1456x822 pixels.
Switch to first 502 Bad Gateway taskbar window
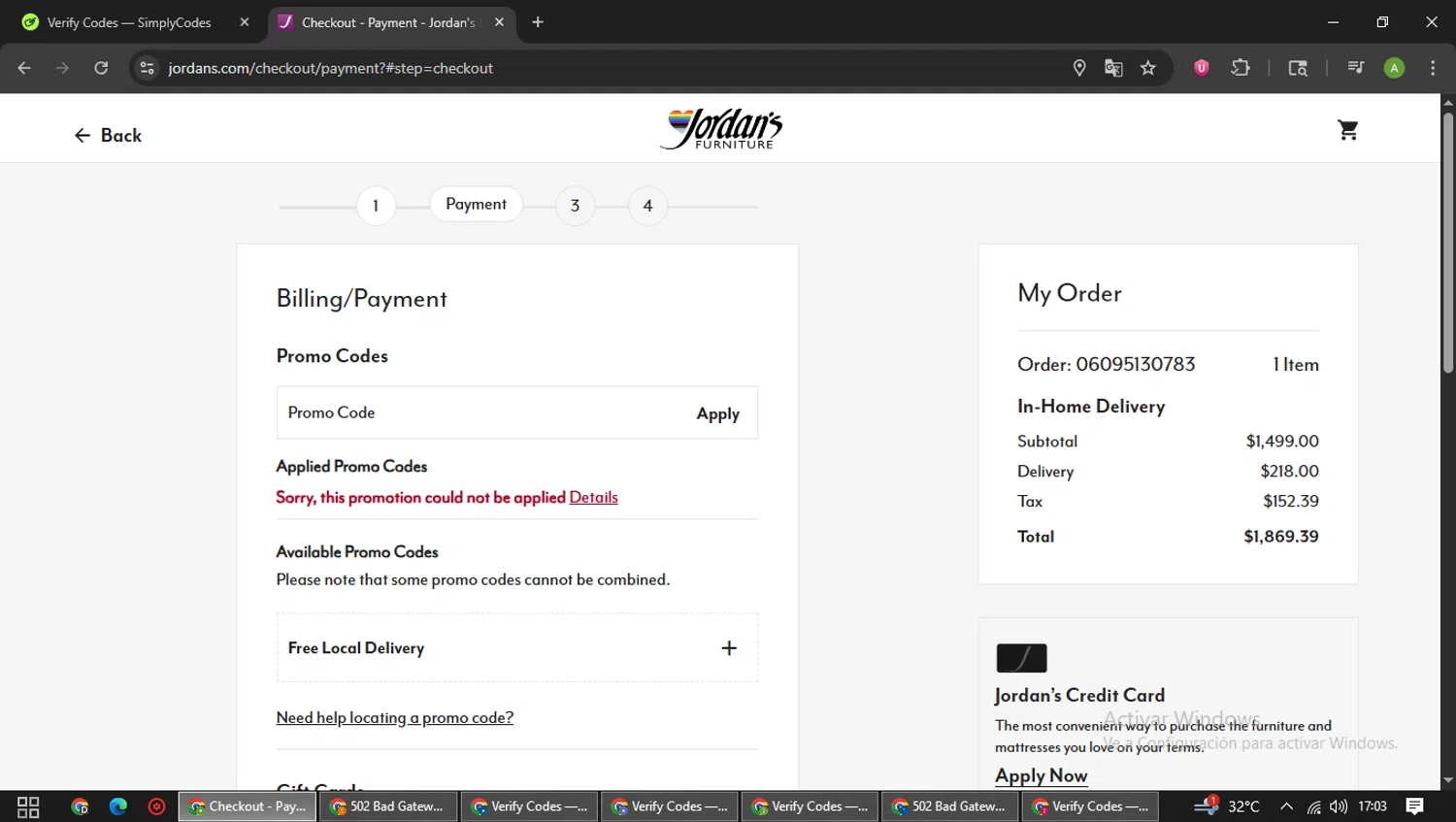(388, 806)
